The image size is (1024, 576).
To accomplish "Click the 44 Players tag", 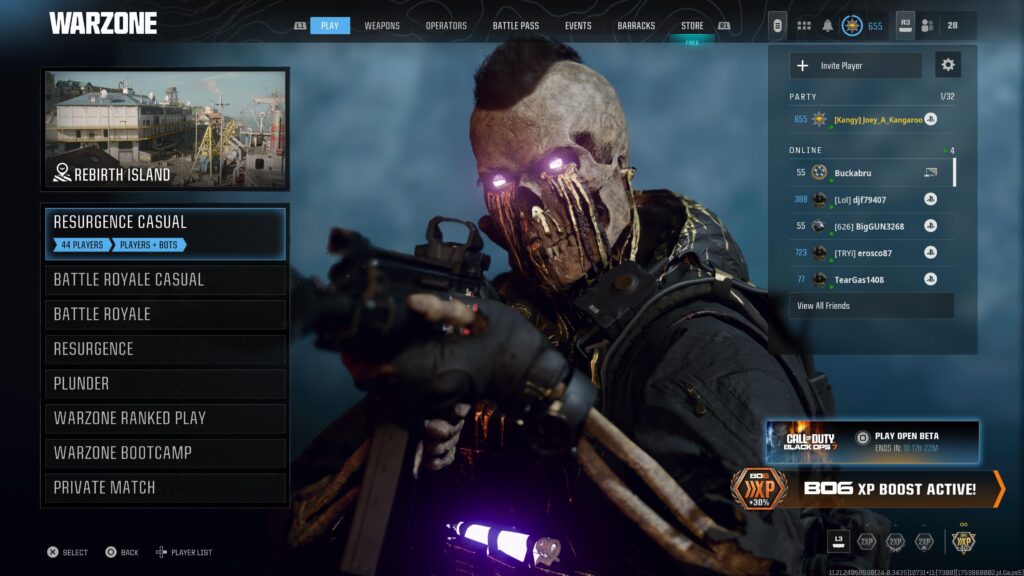I will pyautogui.click(x=82, y=245).
